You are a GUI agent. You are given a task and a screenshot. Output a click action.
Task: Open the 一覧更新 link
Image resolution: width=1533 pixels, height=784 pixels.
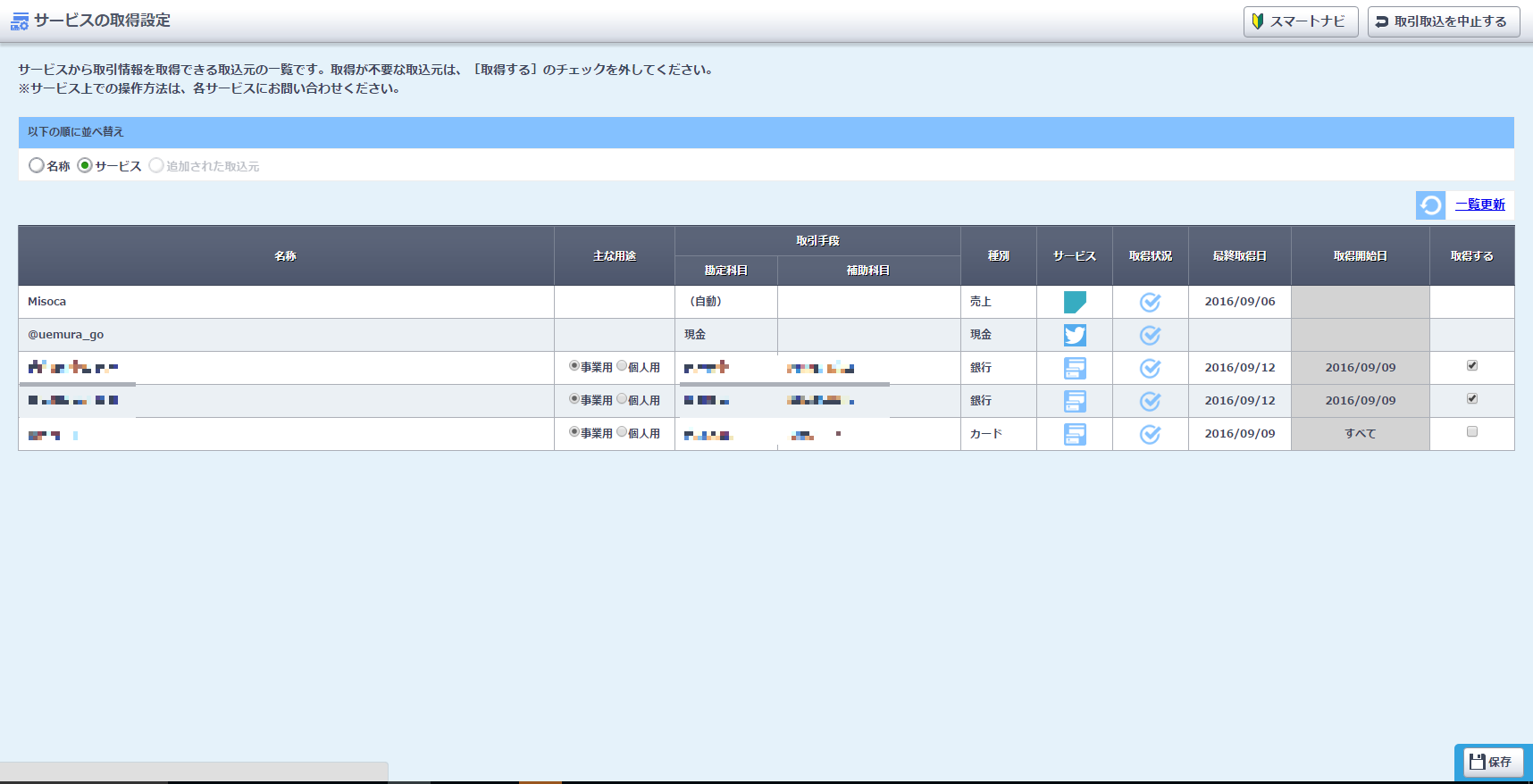point(1480,204)
